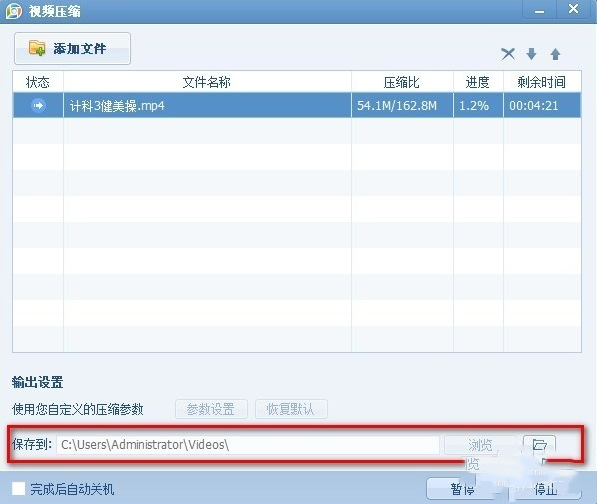Screen dimensions: 597x504
Task: Click the status arrow icon of 计科3健美操.mp4
Action: (x=38, y=105)
